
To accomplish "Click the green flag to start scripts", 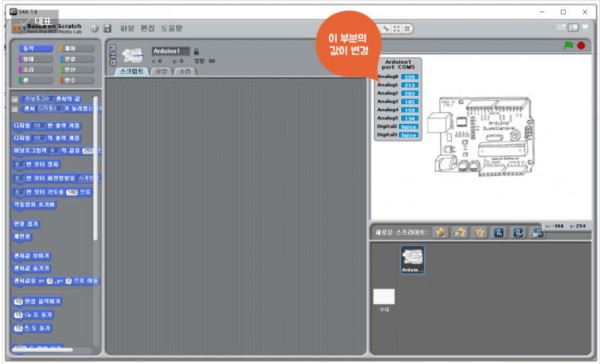I will (569, 46).
